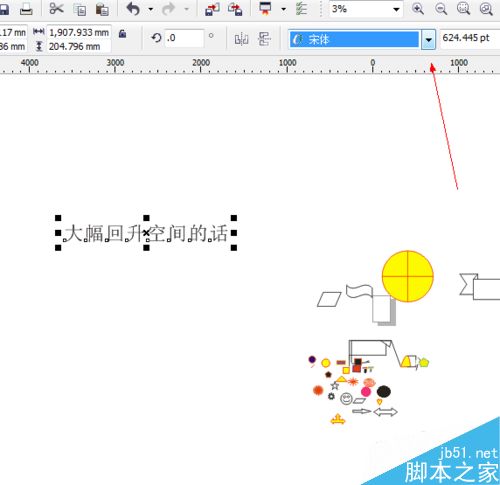Image resolution: width=500 pixels, height=485 pixels.
Task: Click the Zoom Out magnifier icon
Action: click(x=441, y=9)
